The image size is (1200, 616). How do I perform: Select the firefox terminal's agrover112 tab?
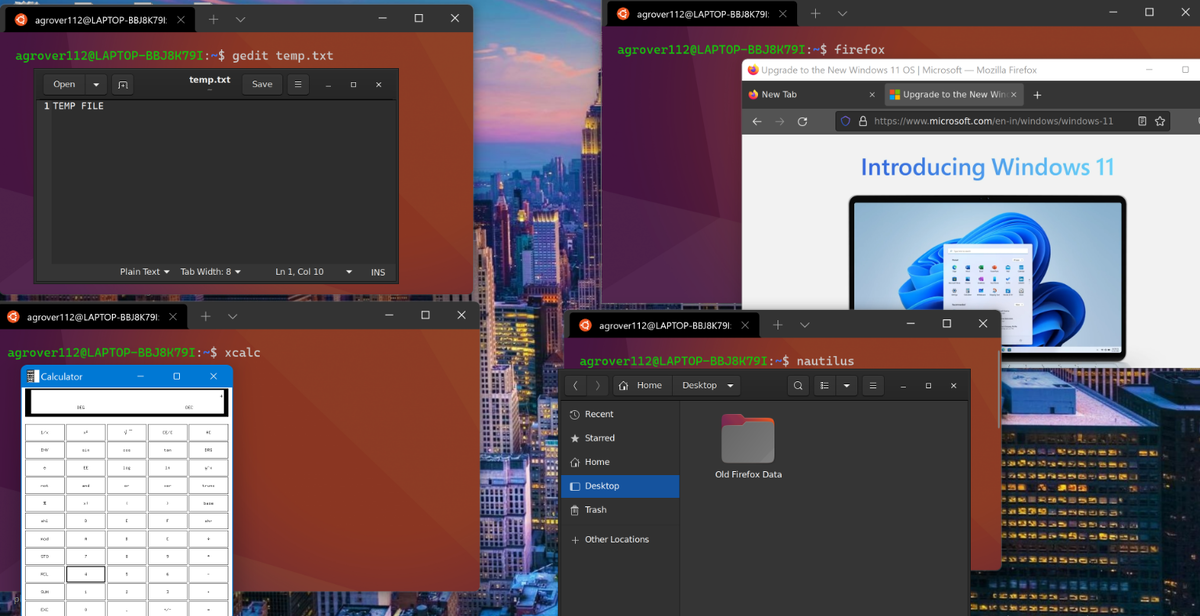[x=703, y=13]
